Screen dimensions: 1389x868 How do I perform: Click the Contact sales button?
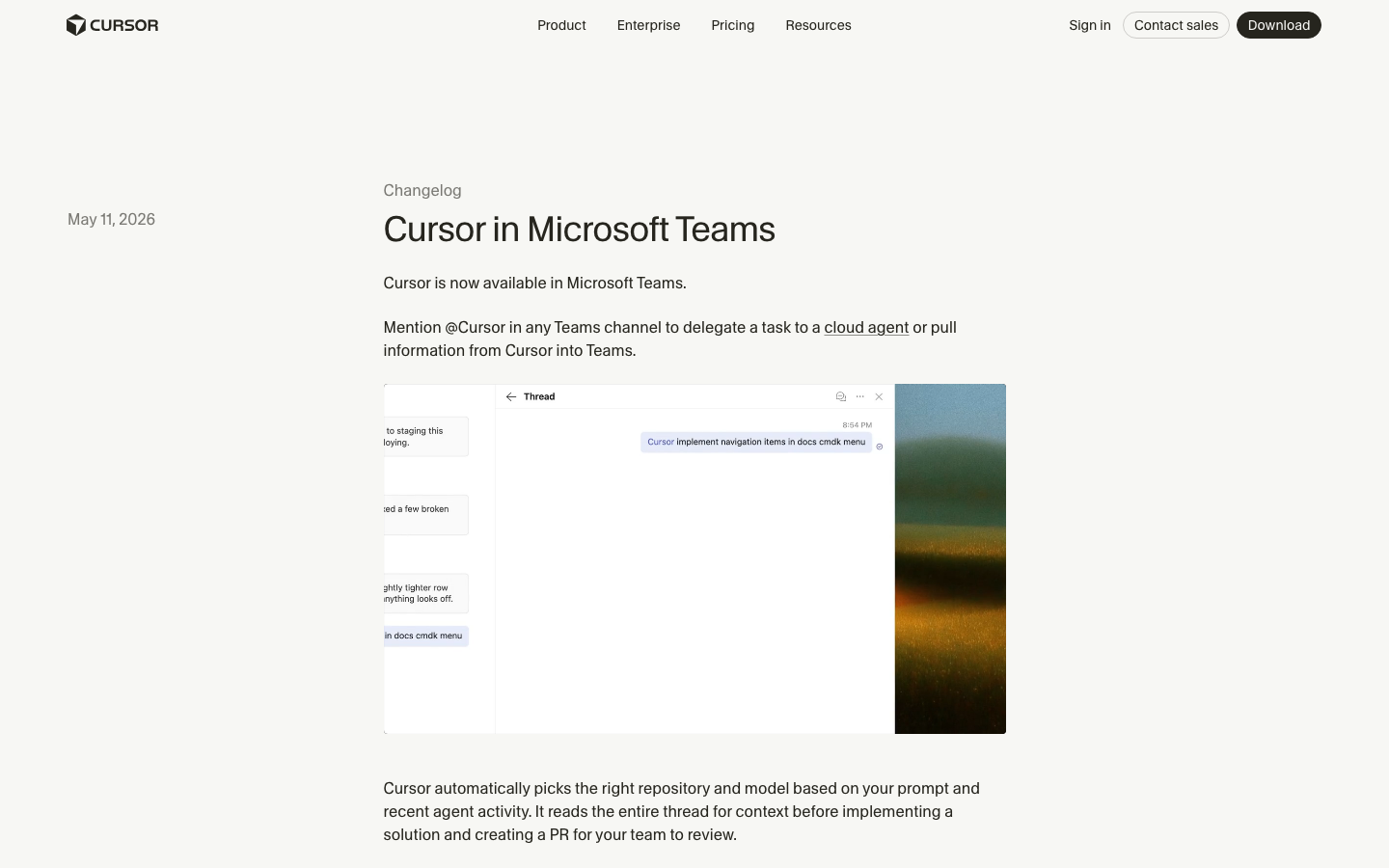coord(1176,25)
